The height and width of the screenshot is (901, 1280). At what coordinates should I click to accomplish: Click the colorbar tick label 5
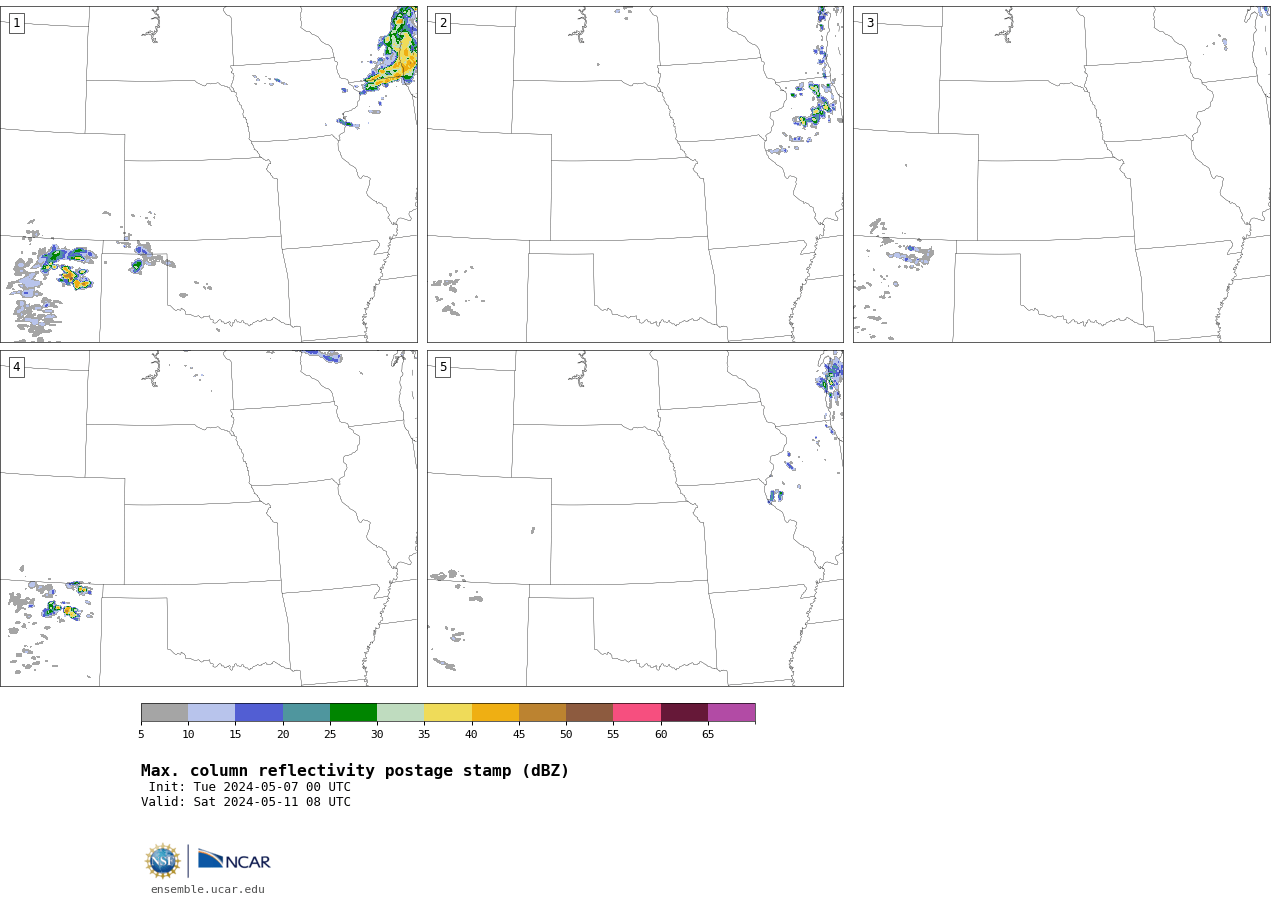[x=141, y=735]
